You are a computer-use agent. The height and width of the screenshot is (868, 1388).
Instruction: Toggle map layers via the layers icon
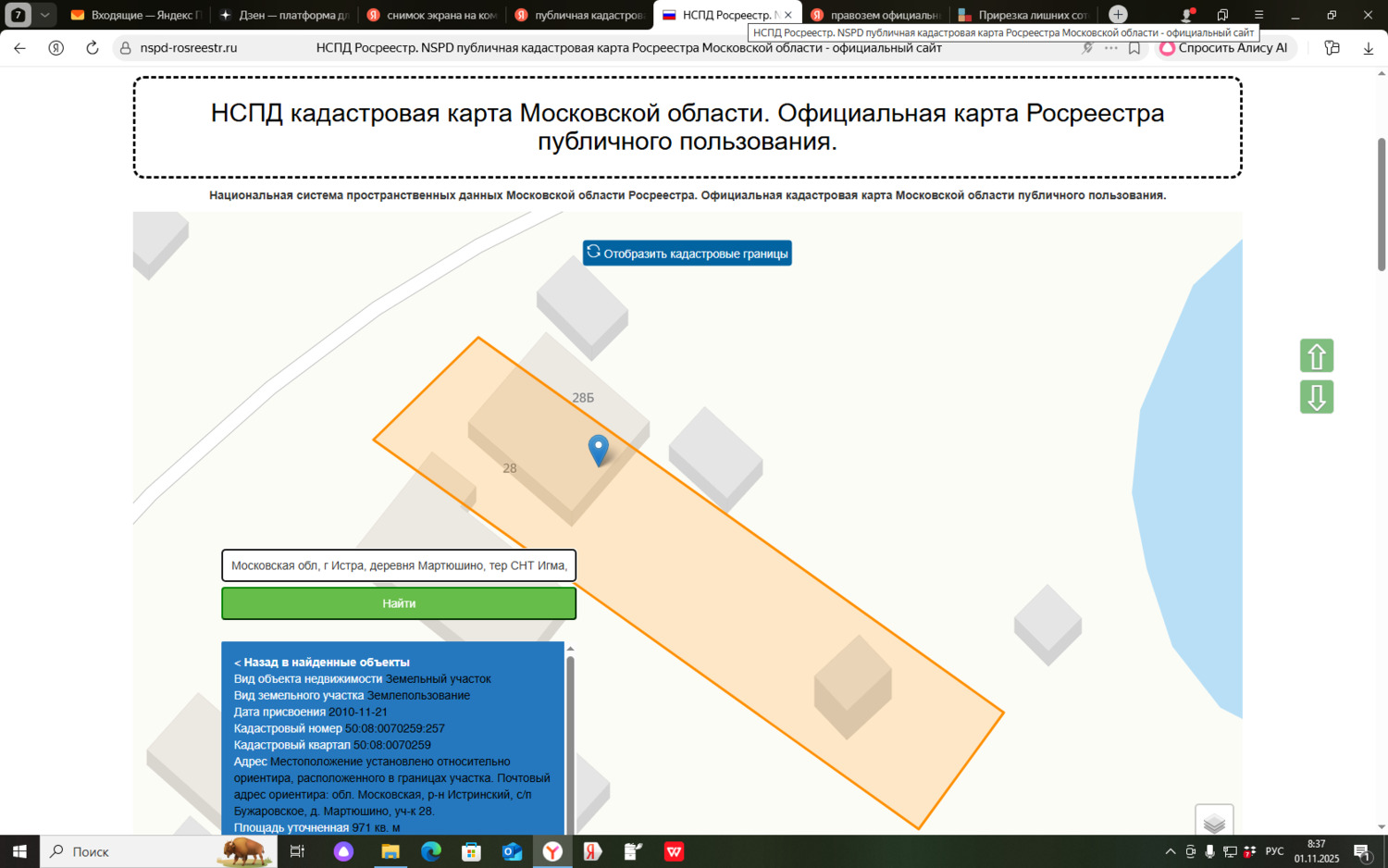point(1213,821)
